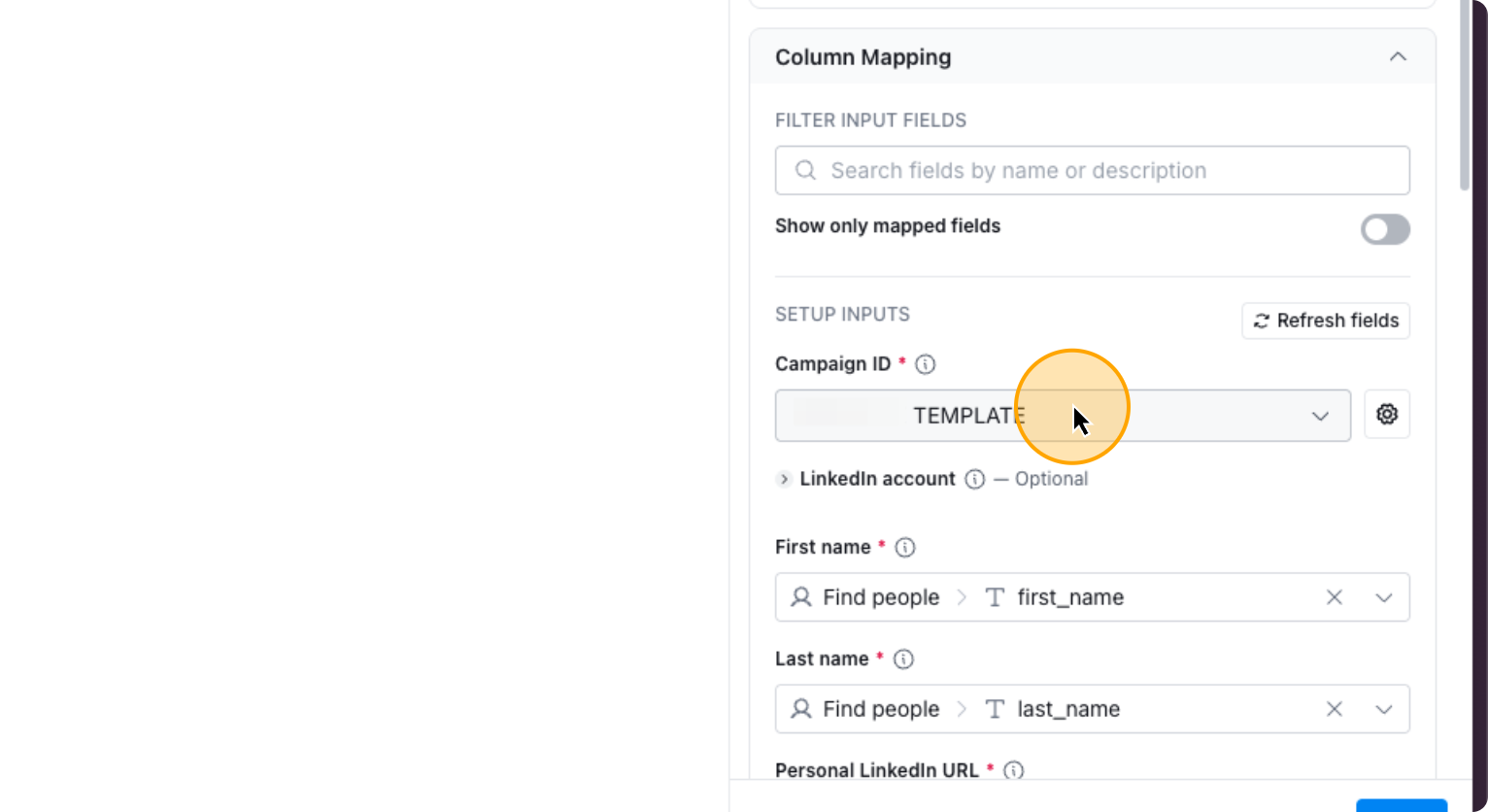The image size is (1488, 812).
Task: Open the Campaign ID dropdown
Action: 1319,416
